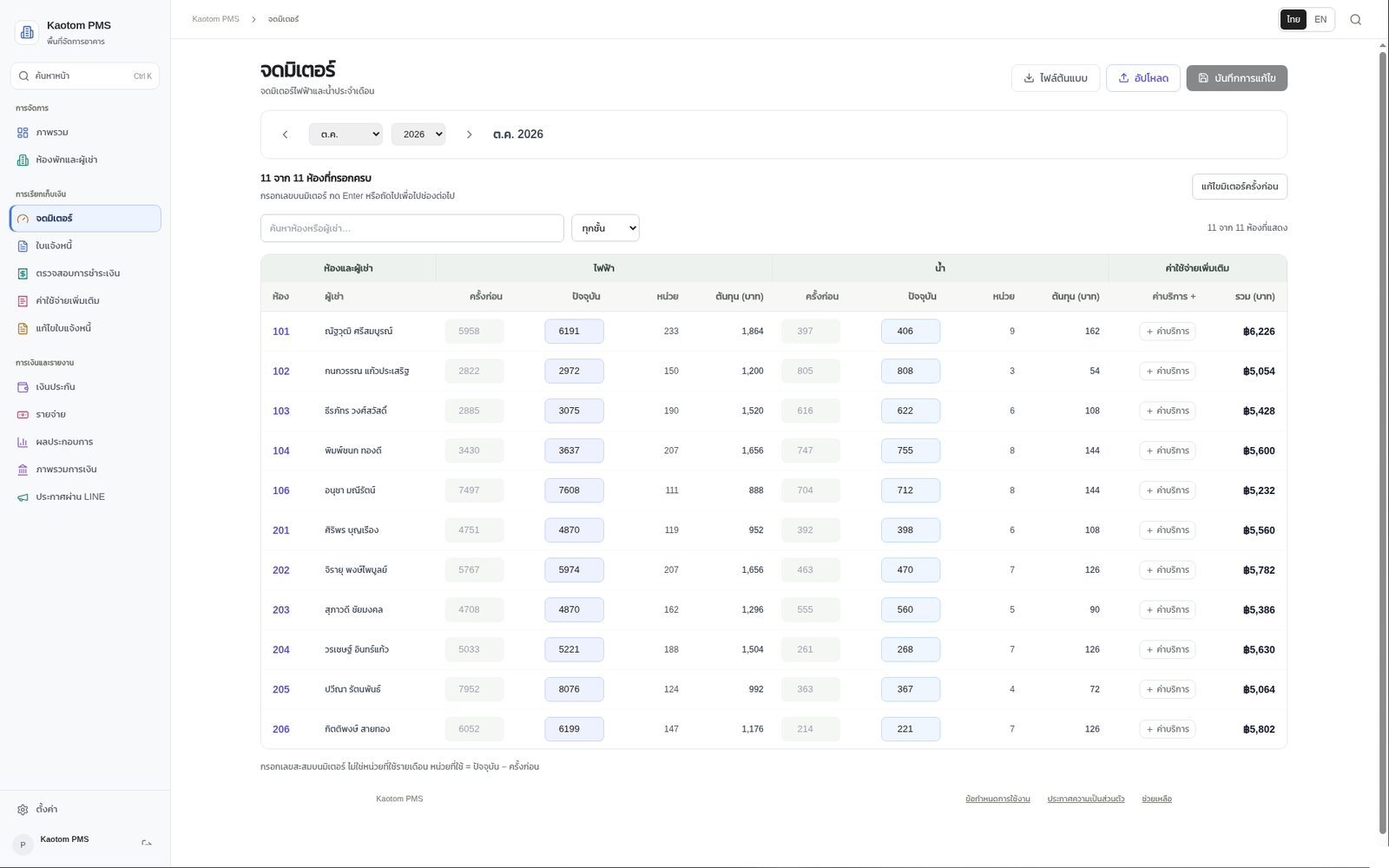Open the year dropdown showing 2026
This screenshot has height=868, width=1389.
click(418, 135)
